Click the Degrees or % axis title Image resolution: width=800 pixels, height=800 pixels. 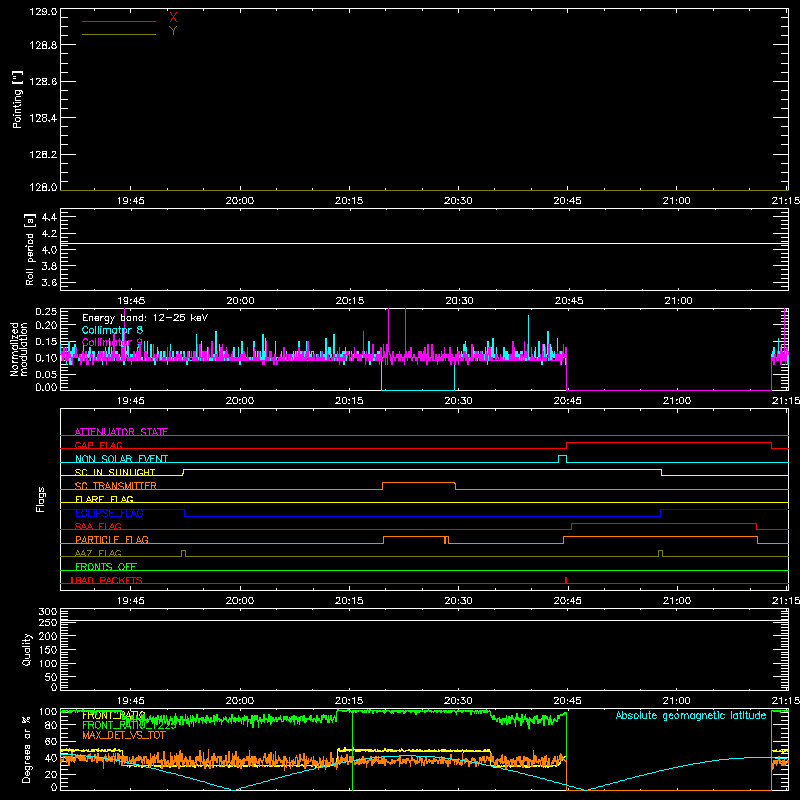tap(27, 749)
